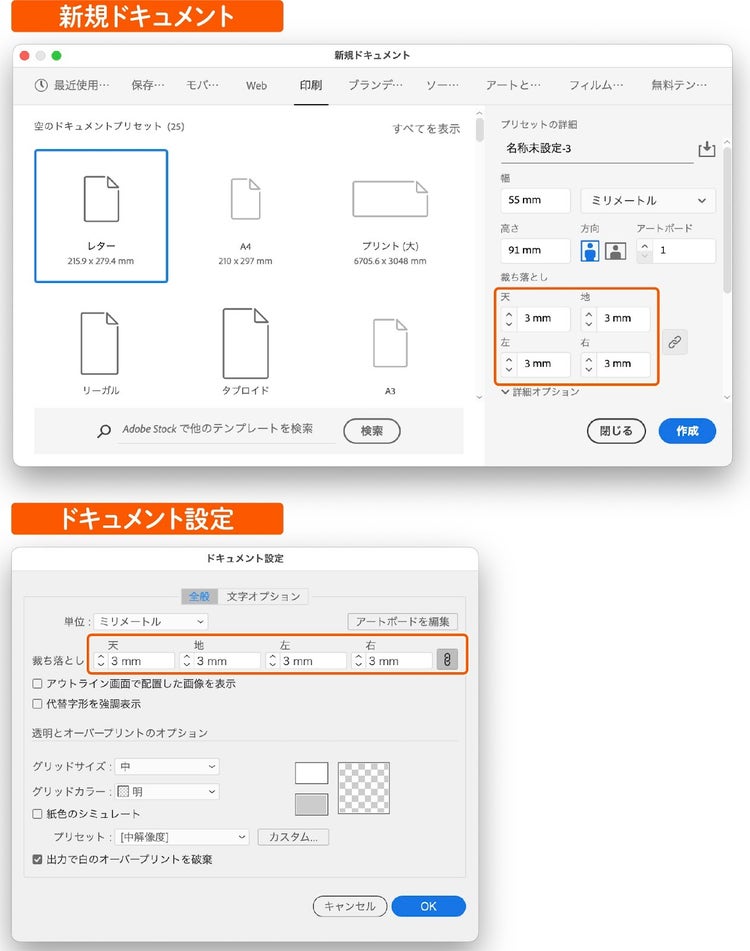Viewport: 750px width, 951px height.
Task: Enable アウトライン画面で配置した画像を表示 checkbox
Action: tap(37, 684)
